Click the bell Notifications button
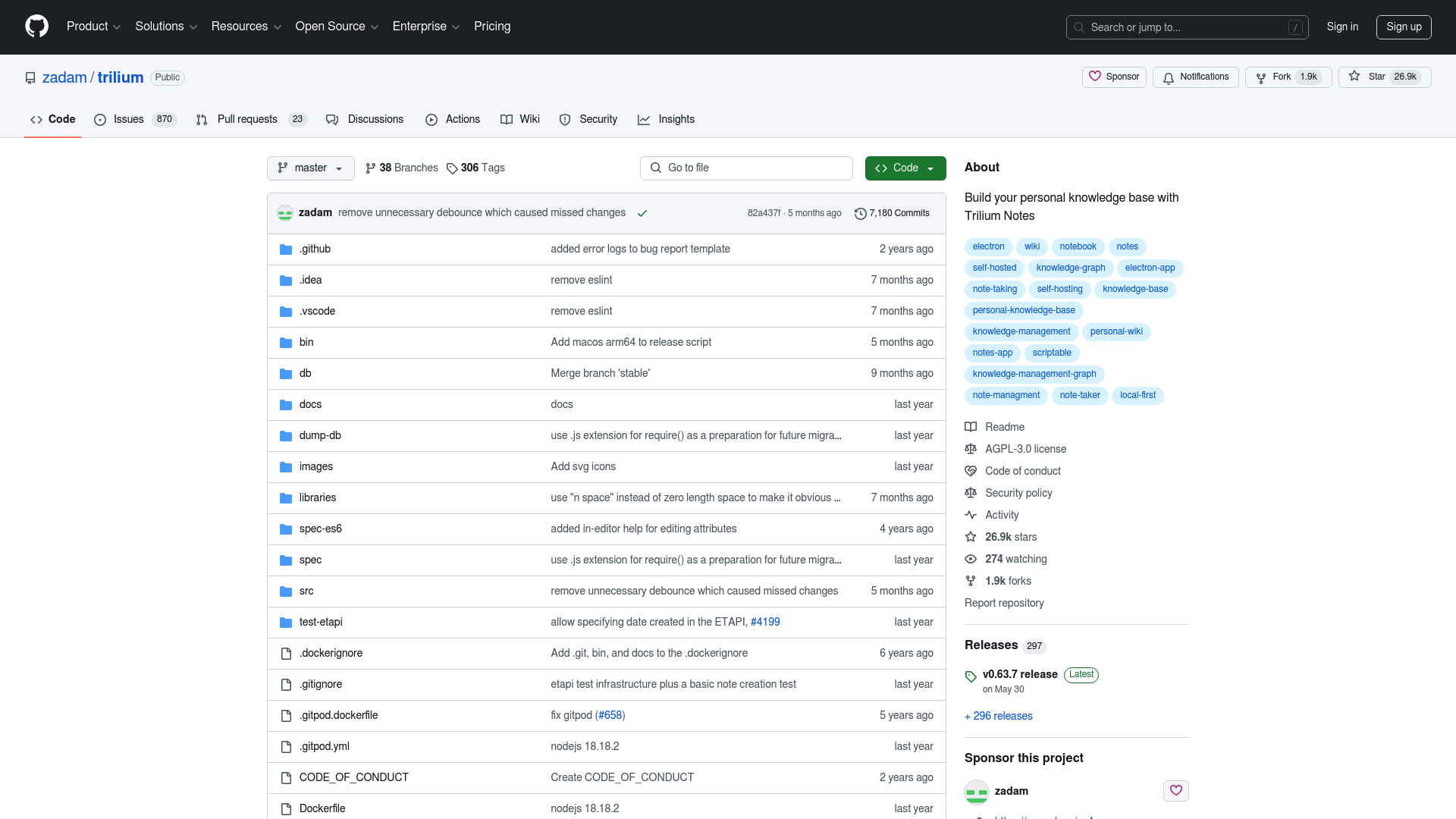The height and width of the screenshot is (819, 1456). pos(1195,77)
